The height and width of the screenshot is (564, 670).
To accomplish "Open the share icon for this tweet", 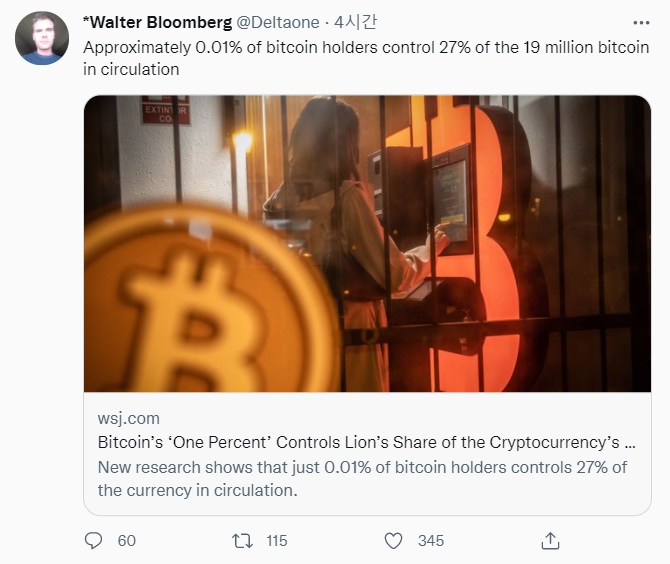I will pos(549,540).
